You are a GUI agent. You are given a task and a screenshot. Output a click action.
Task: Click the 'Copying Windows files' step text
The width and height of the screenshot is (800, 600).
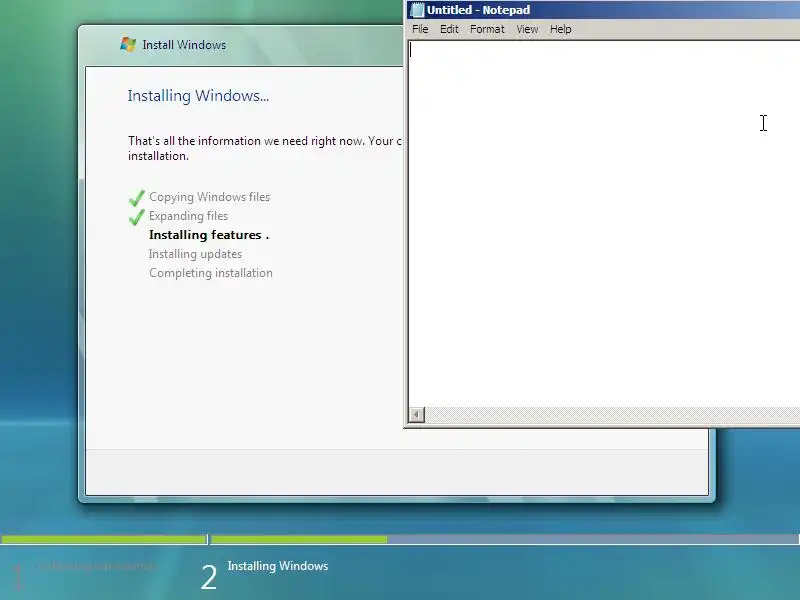209,197
